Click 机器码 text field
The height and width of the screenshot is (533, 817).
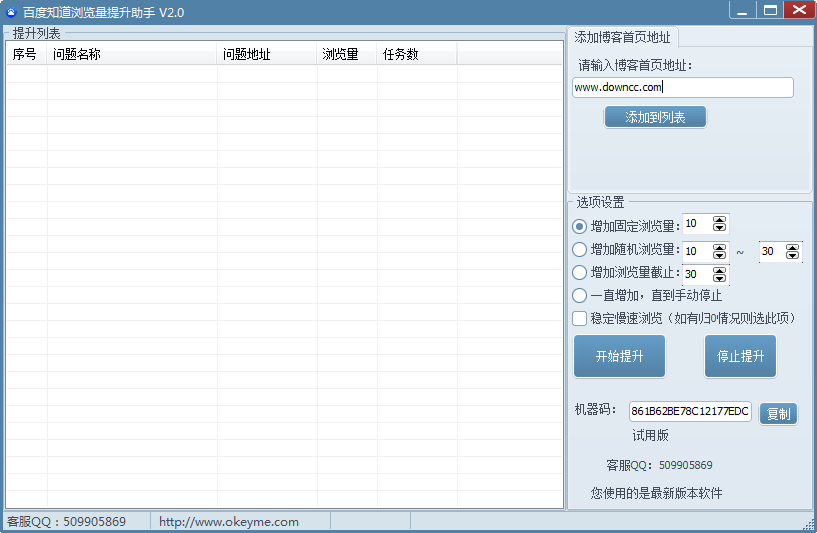[x=690, y=411]
